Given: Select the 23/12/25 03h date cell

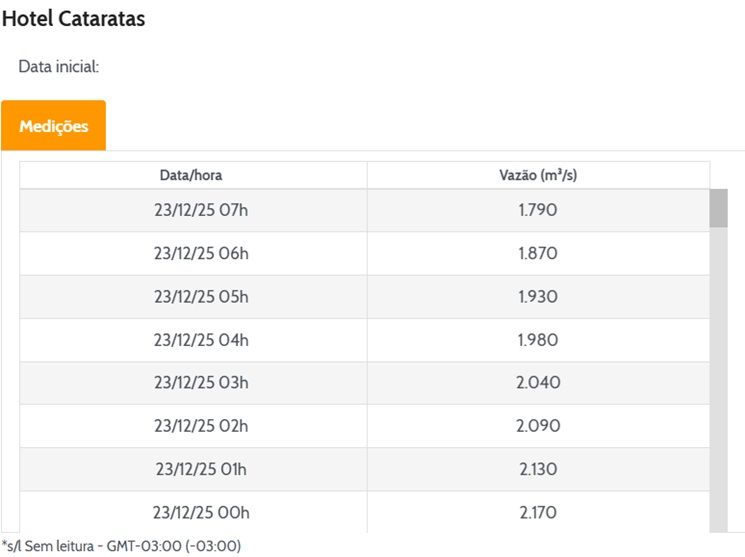Looking at the screenshot, I should (x=201, y=383).
